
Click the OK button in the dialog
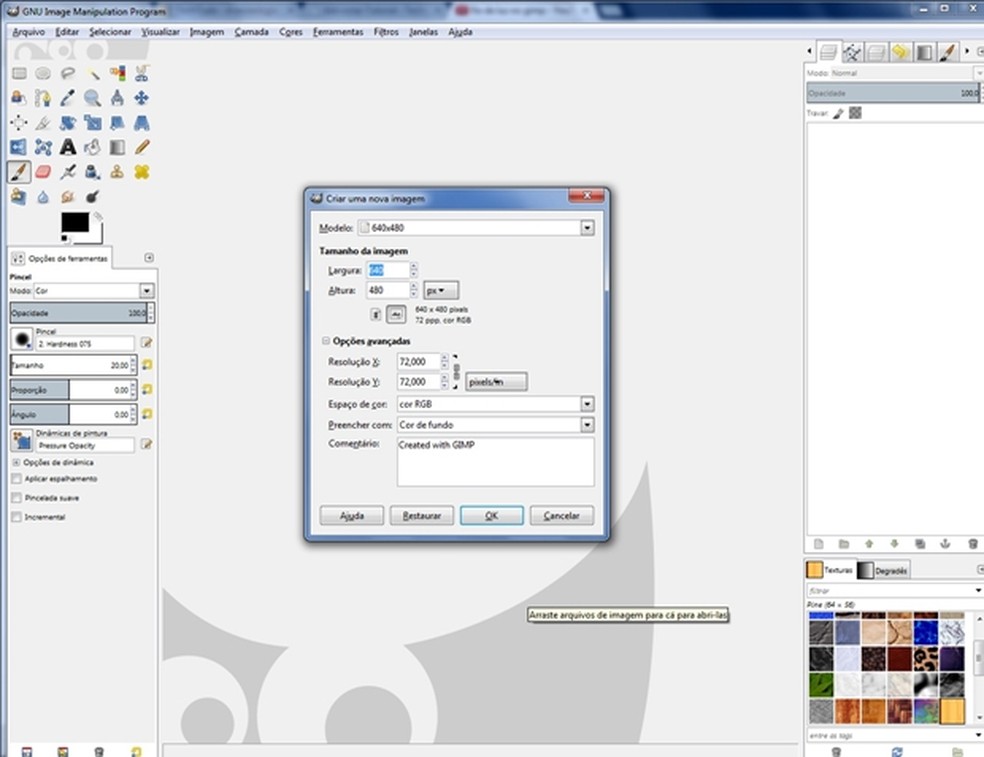point(491,516)
